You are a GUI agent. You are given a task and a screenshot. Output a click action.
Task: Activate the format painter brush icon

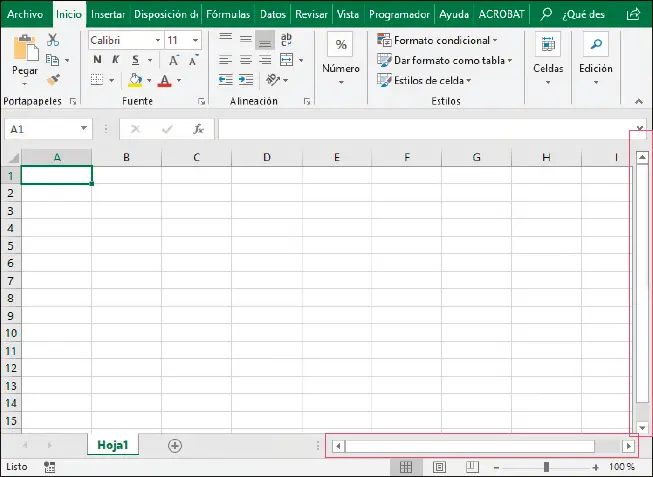coord(53,80)
